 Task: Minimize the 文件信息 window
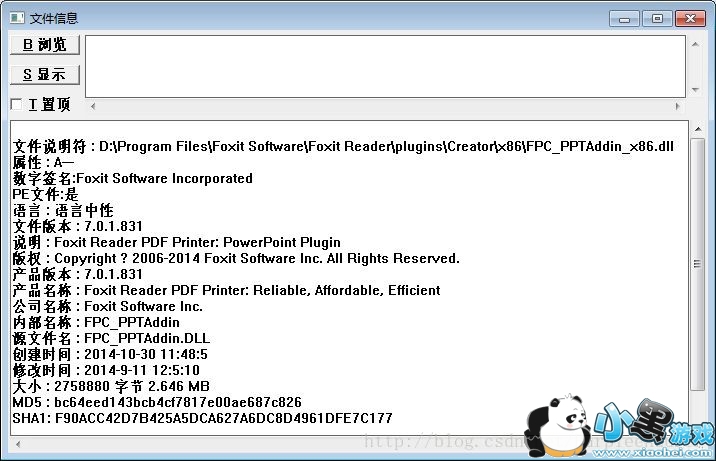[x=624, y=19]
